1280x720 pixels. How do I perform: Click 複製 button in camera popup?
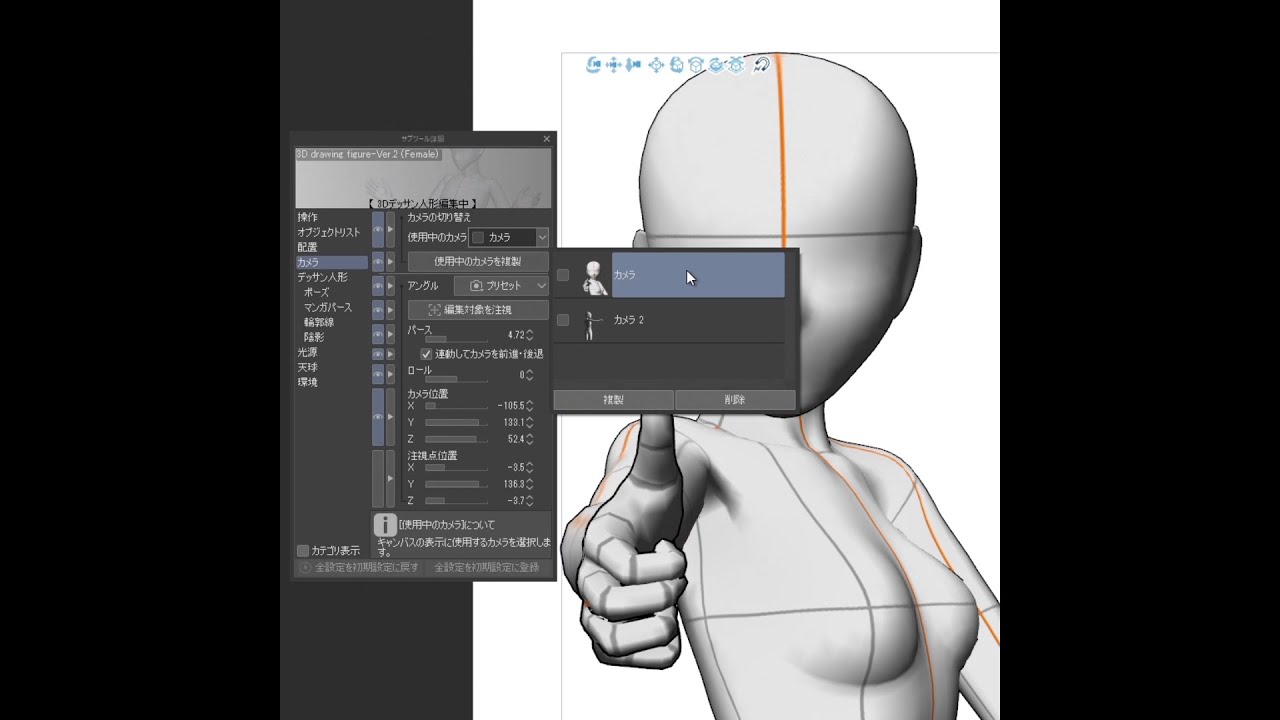613,399
